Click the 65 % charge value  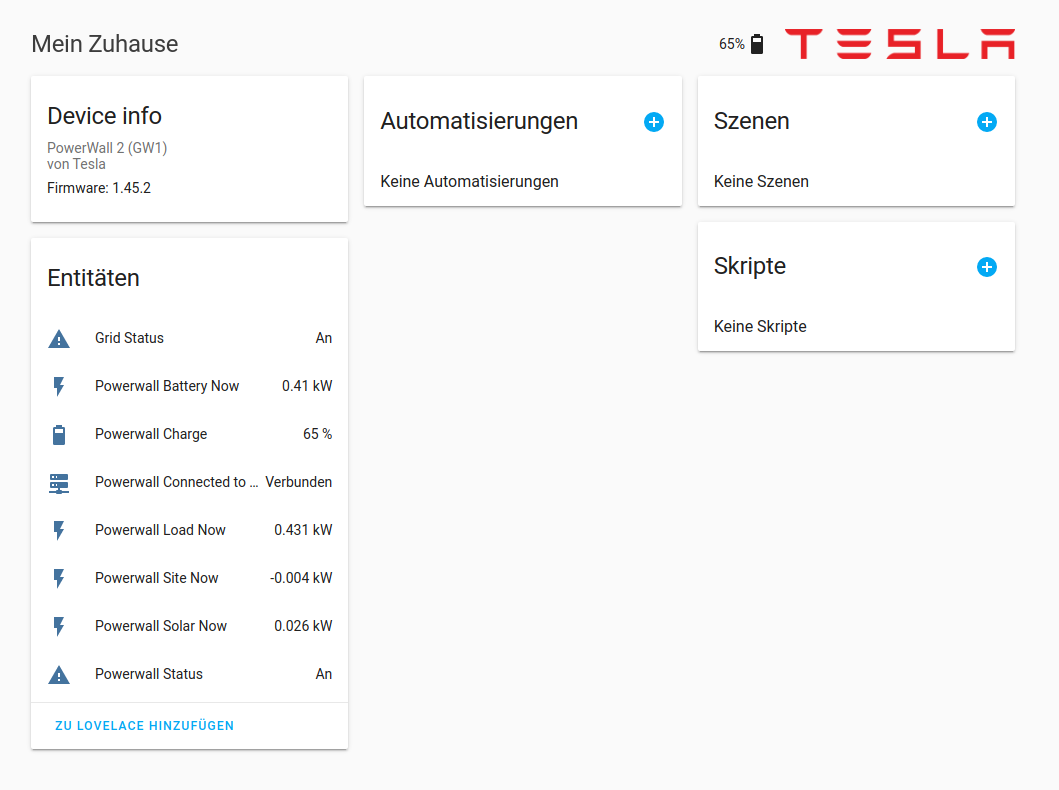coord(317,434)
